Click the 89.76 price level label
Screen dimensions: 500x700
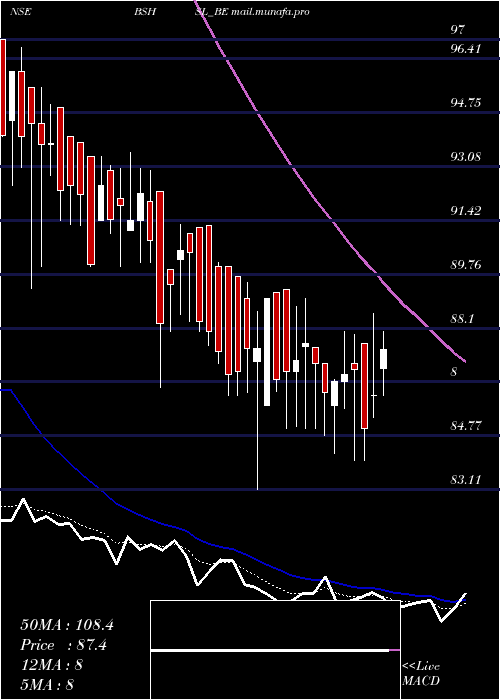(465, 265)
